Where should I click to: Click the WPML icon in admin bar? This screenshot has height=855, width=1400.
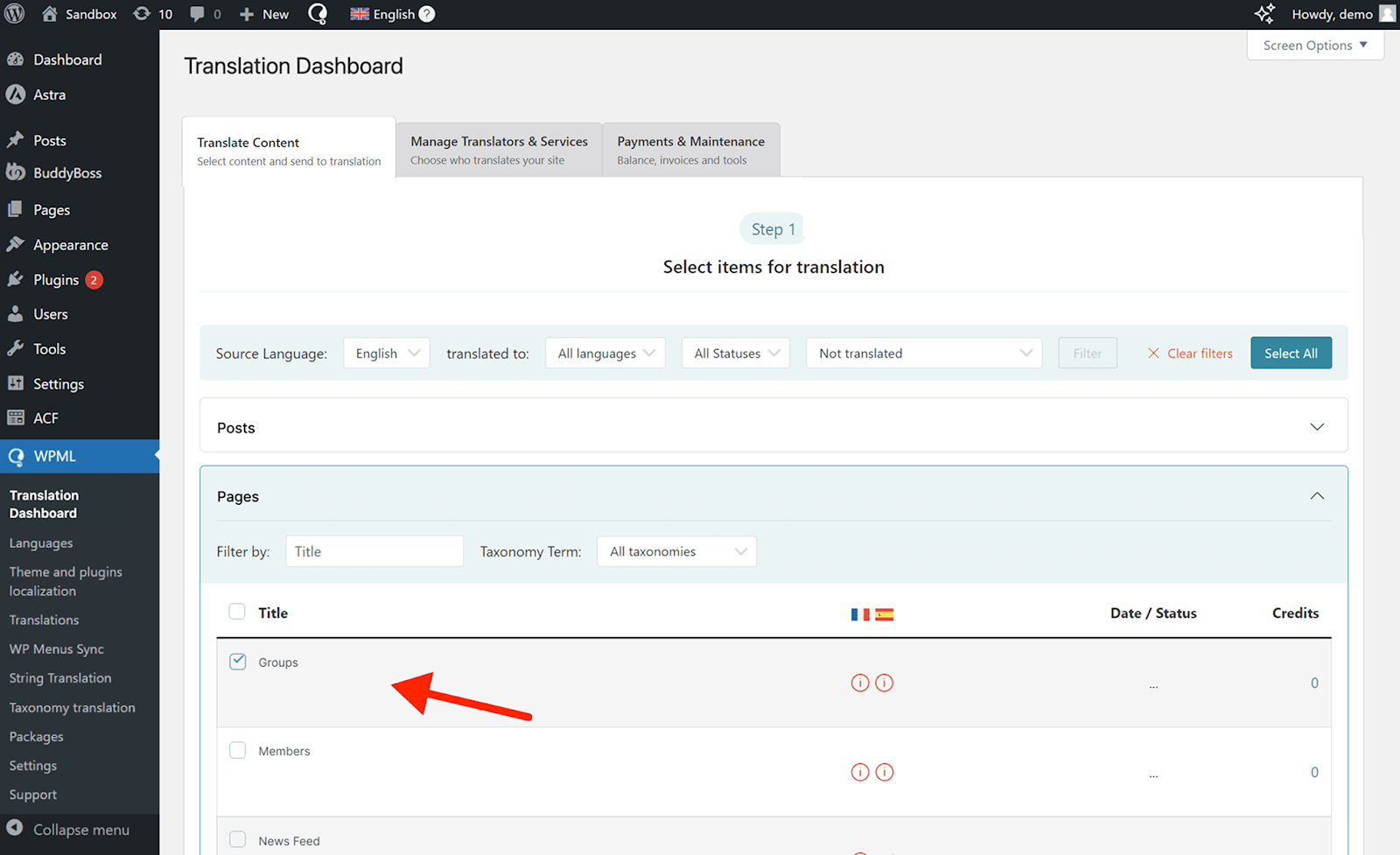pyautogui.click(x=318, y=14)
